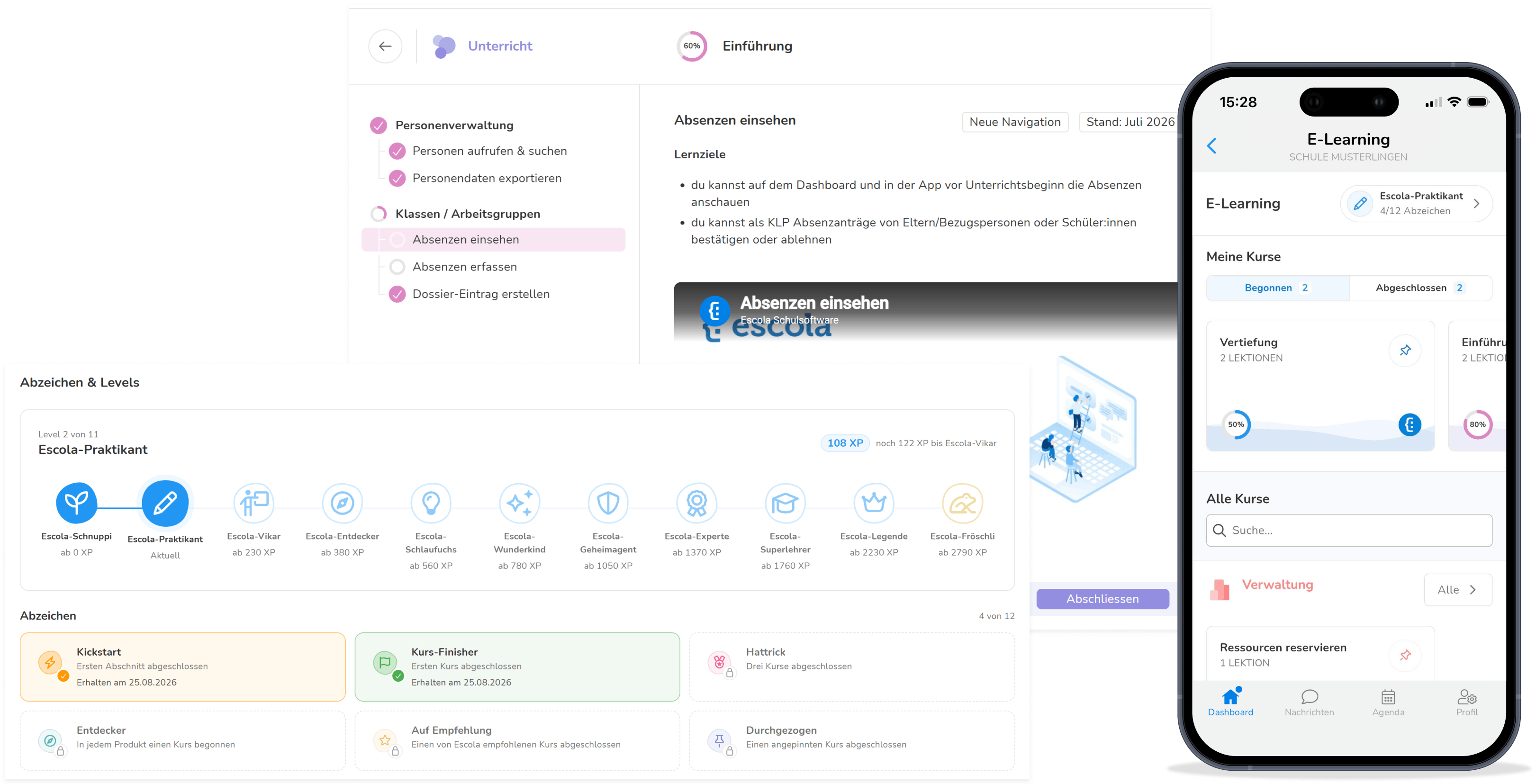Click the Escola-Legende crown level icon
1536x784 pixels.
tap(874, 503)
